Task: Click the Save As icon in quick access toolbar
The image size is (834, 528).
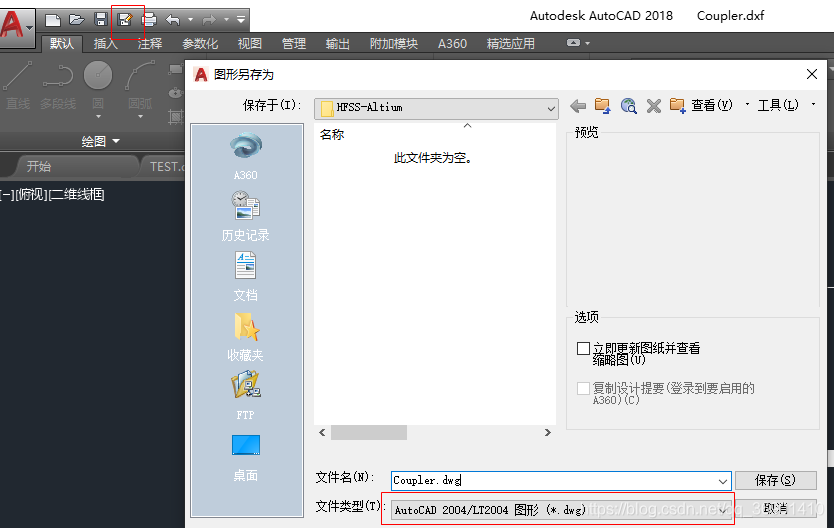Action: [x=125, y=19]
